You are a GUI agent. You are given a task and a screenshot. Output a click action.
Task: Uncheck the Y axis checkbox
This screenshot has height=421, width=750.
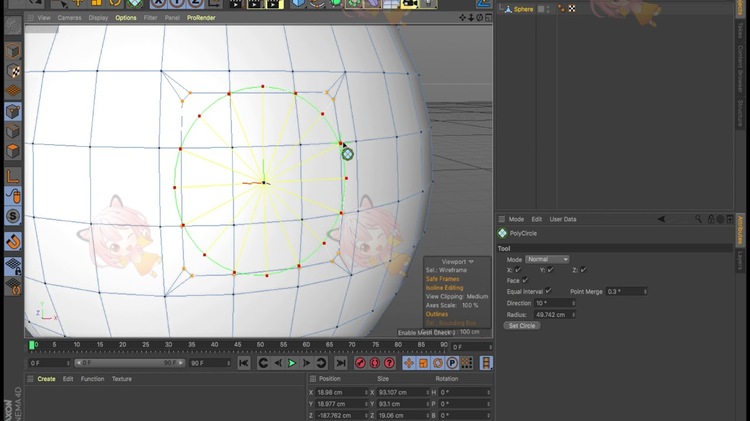tap(551, 270)
